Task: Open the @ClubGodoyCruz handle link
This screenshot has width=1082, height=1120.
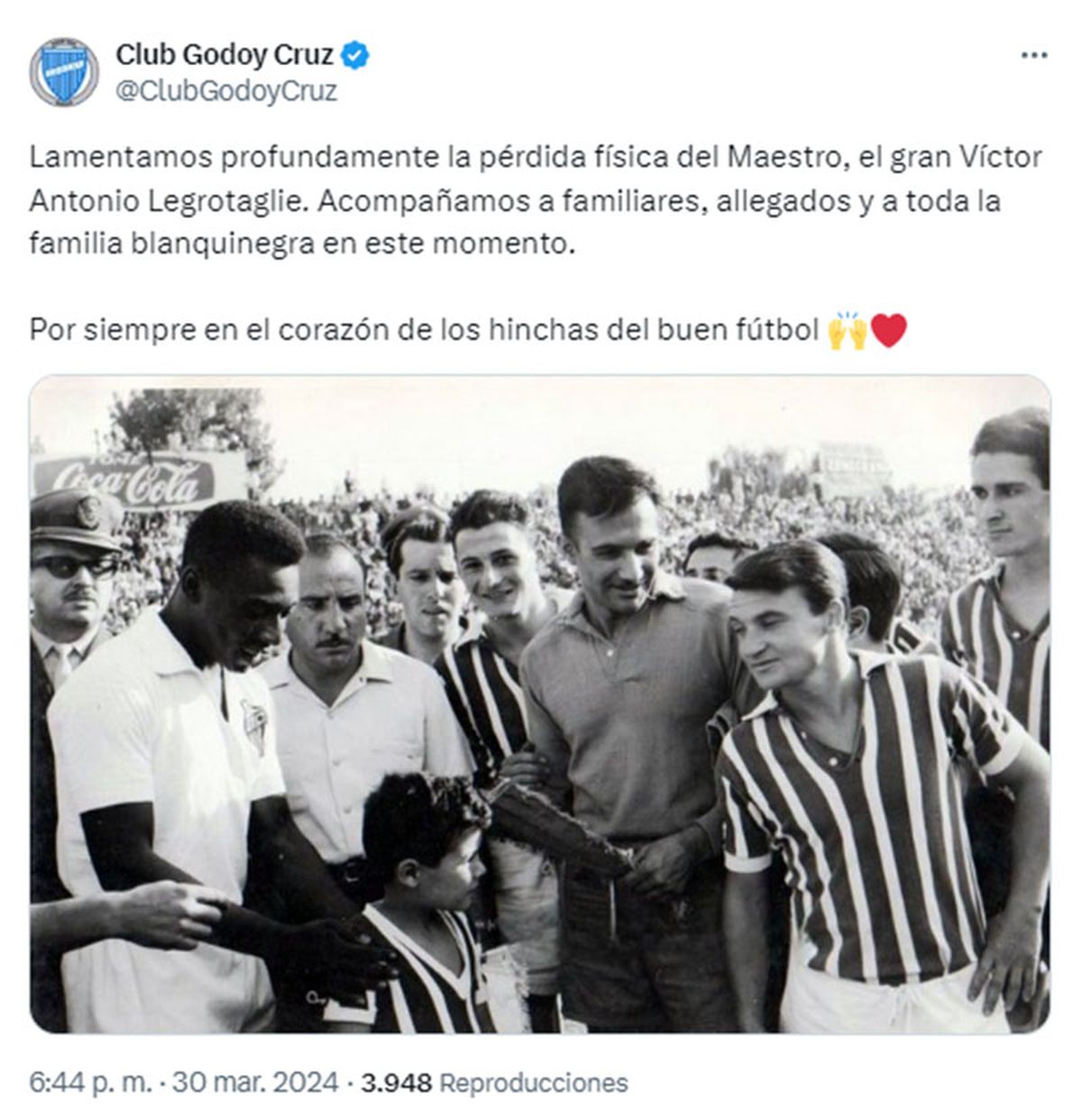Action: pos(226,91)
